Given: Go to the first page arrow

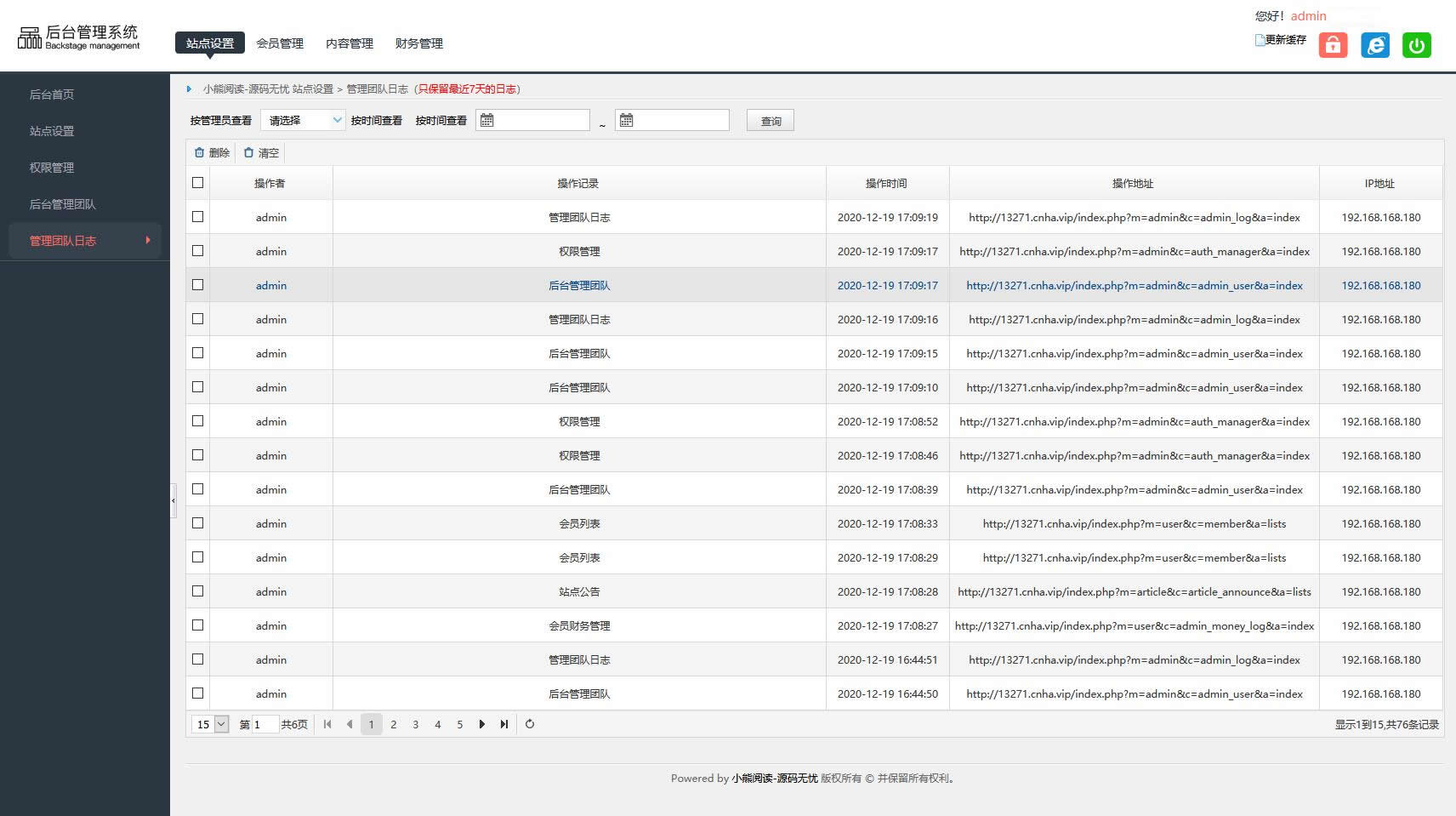Looking at the screenshot, I should [x=327, y=724].
